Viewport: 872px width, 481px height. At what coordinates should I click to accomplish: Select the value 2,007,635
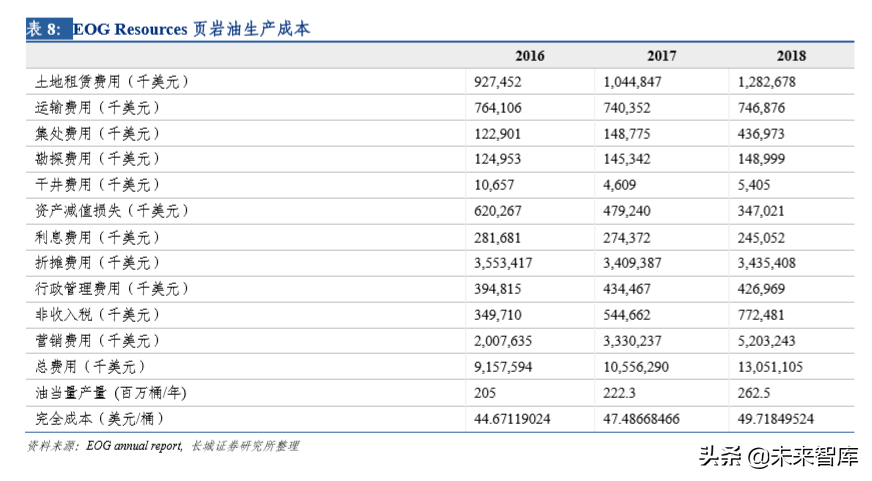point(503,341)
